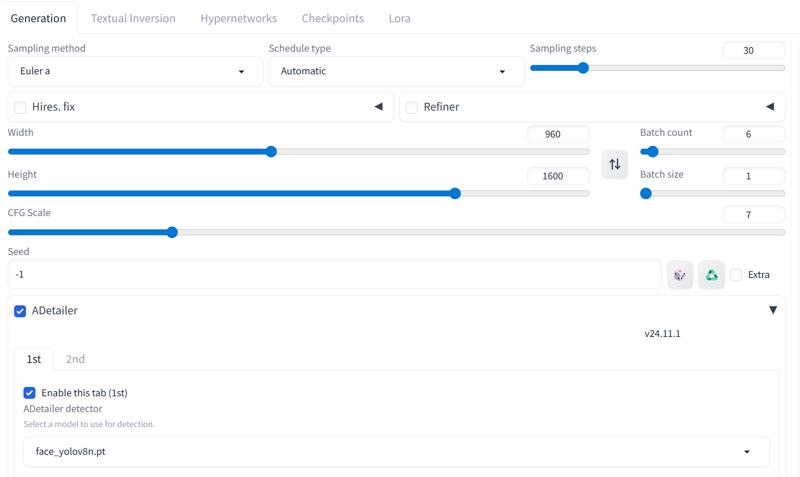Click the reuse seed recycle icon

pos(711,275)
